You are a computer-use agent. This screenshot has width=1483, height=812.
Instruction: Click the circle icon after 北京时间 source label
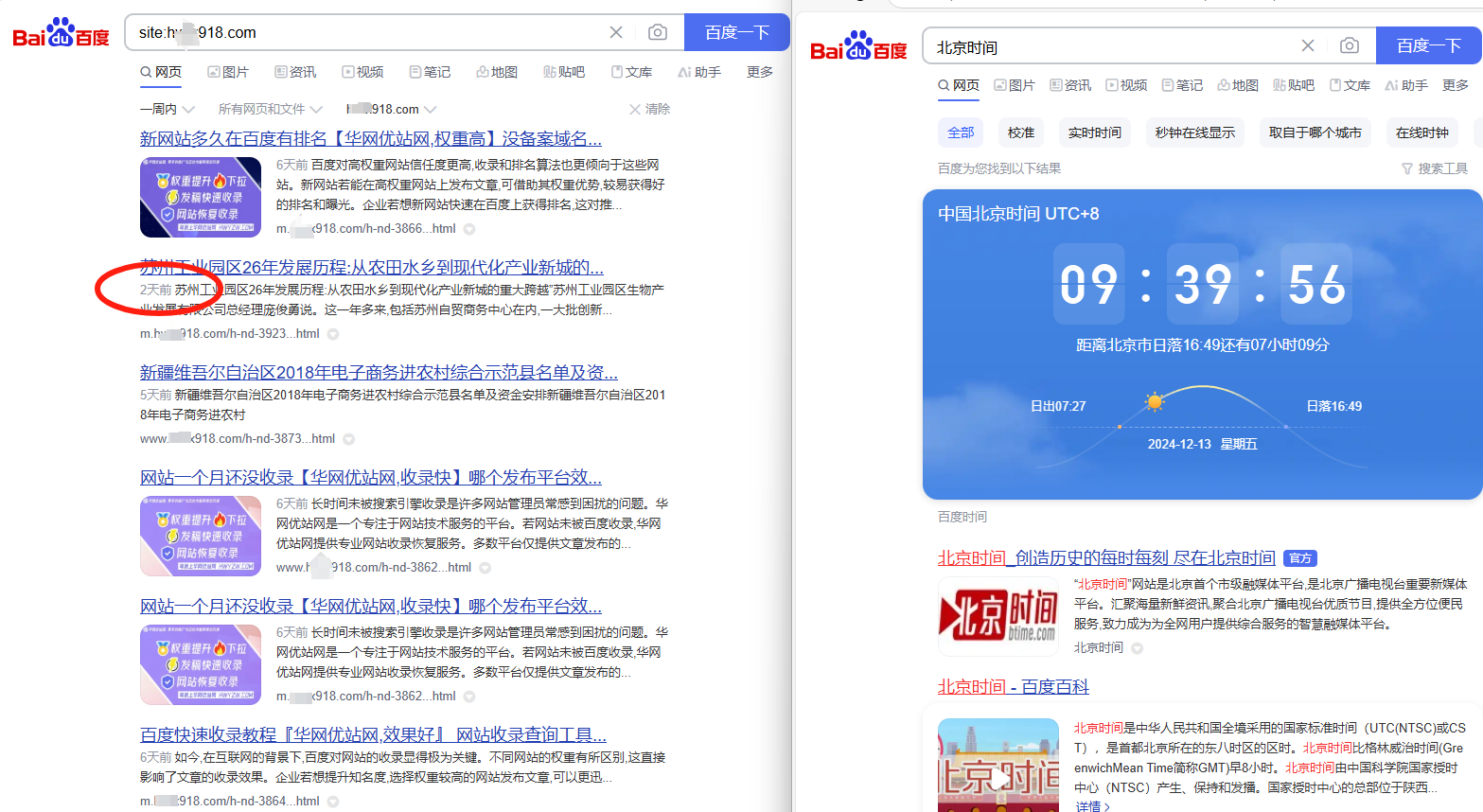pyautogui.click(x=1138, y=648)
